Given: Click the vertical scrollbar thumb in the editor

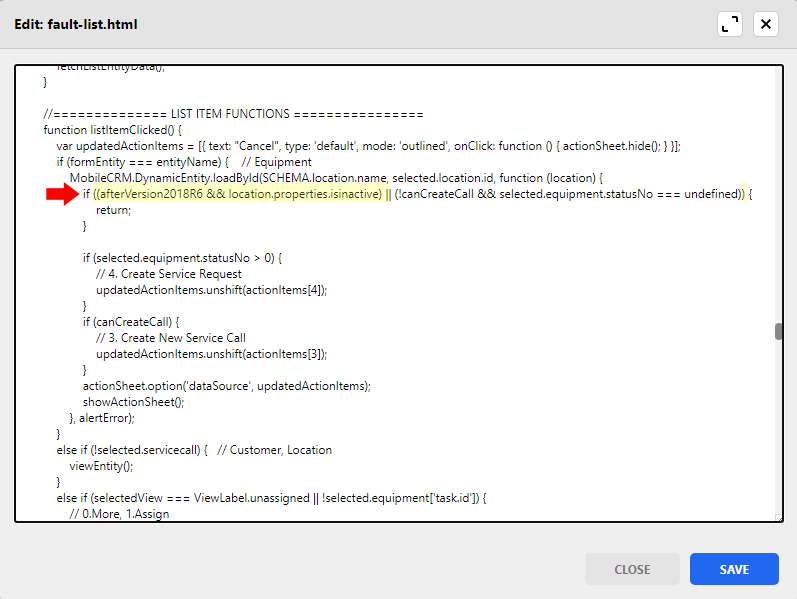Looking at the screenshot, I should 778,332.
